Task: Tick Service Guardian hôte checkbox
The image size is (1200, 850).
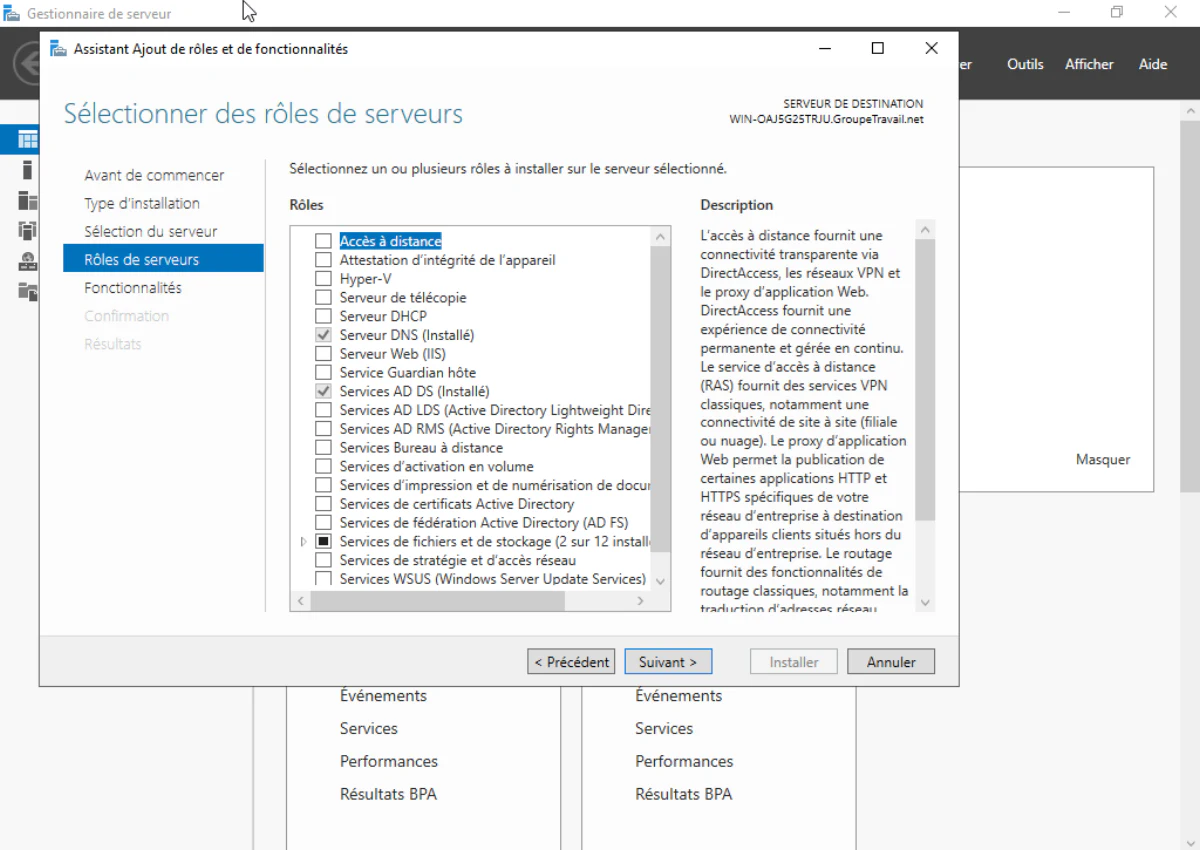Action: 323,372
